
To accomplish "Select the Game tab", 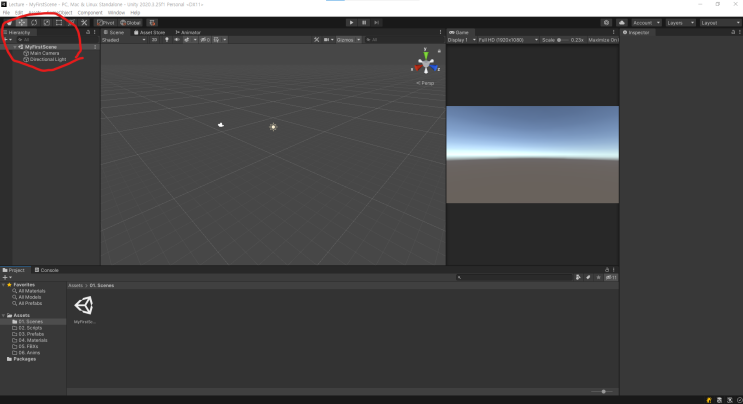I will (x=459, y=32).
